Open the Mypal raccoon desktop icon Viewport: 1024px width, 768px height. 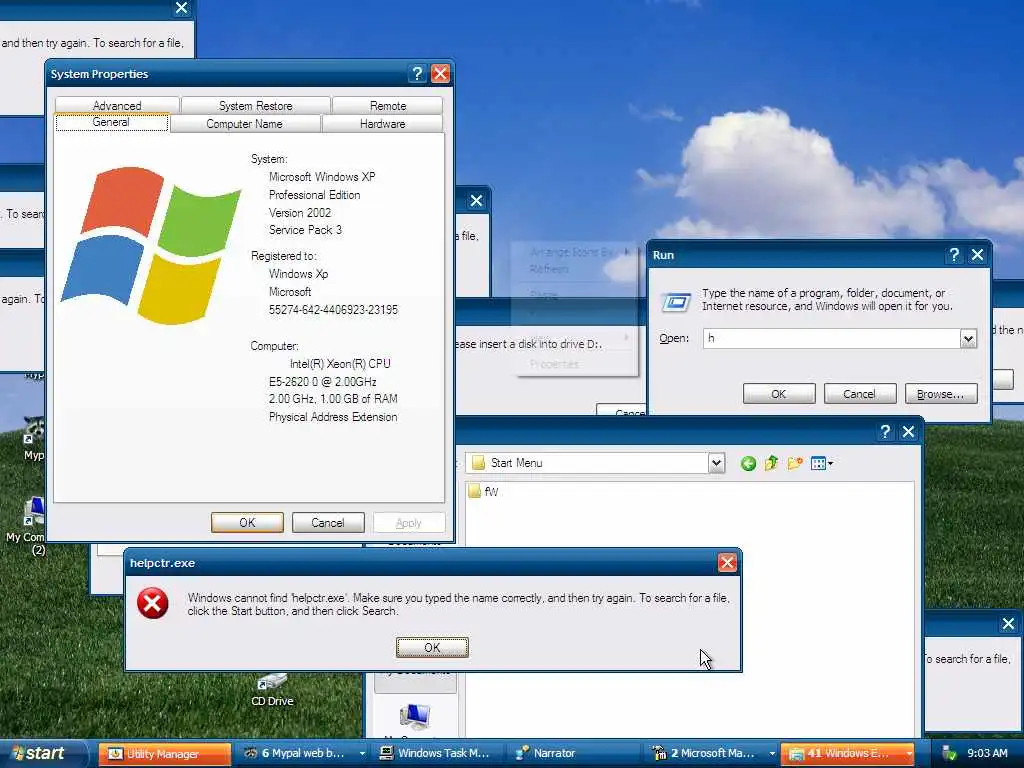pos(33,438)
